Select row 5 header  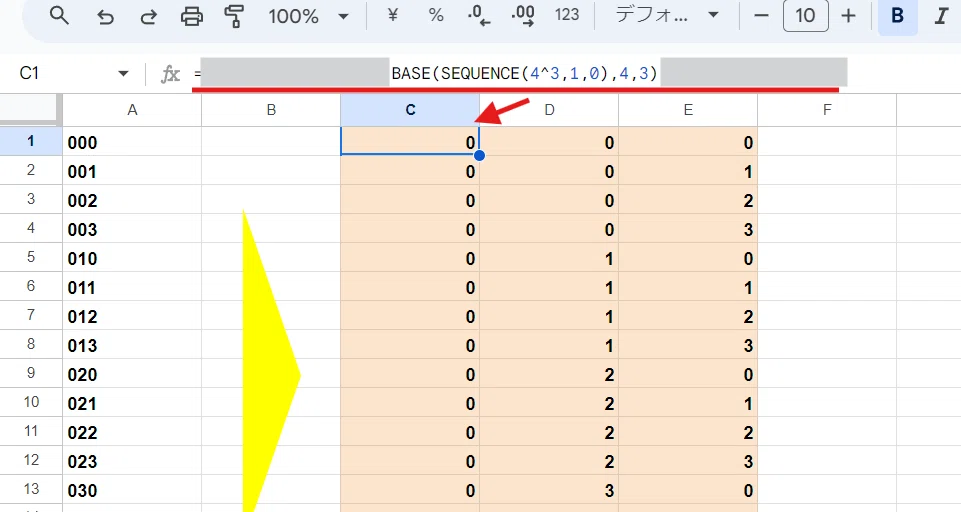coord(31,258)
